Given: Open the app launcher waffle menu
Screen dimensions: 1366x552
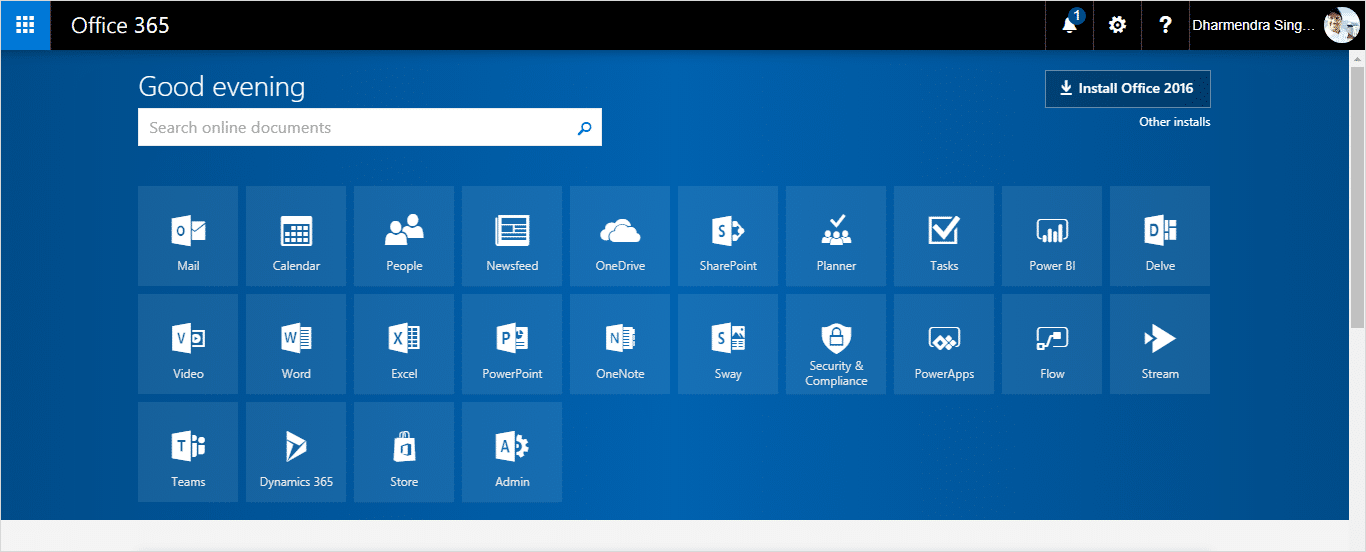Looking at the screenshot, I should (x=25, y=25).
